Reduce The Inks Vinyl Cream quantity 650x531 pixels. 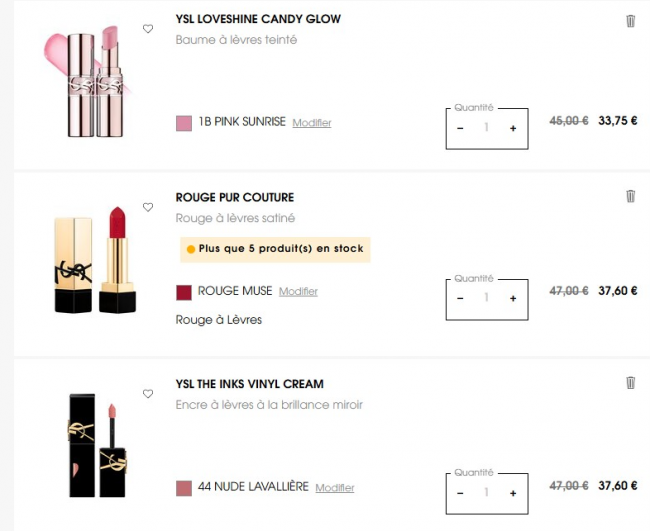coord(460,493)
